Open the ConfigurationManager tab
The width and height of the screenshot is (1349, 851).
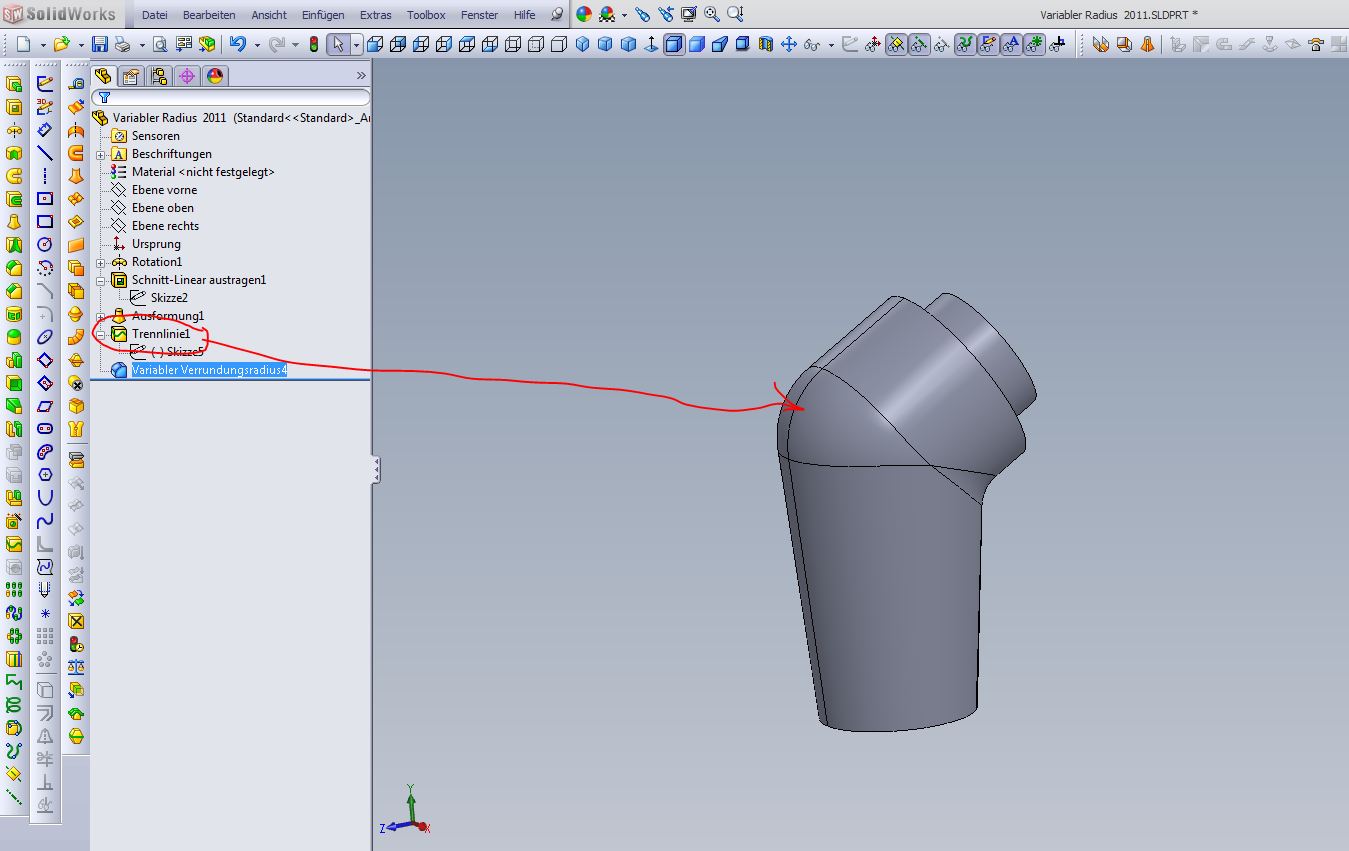tap(159, 77)
